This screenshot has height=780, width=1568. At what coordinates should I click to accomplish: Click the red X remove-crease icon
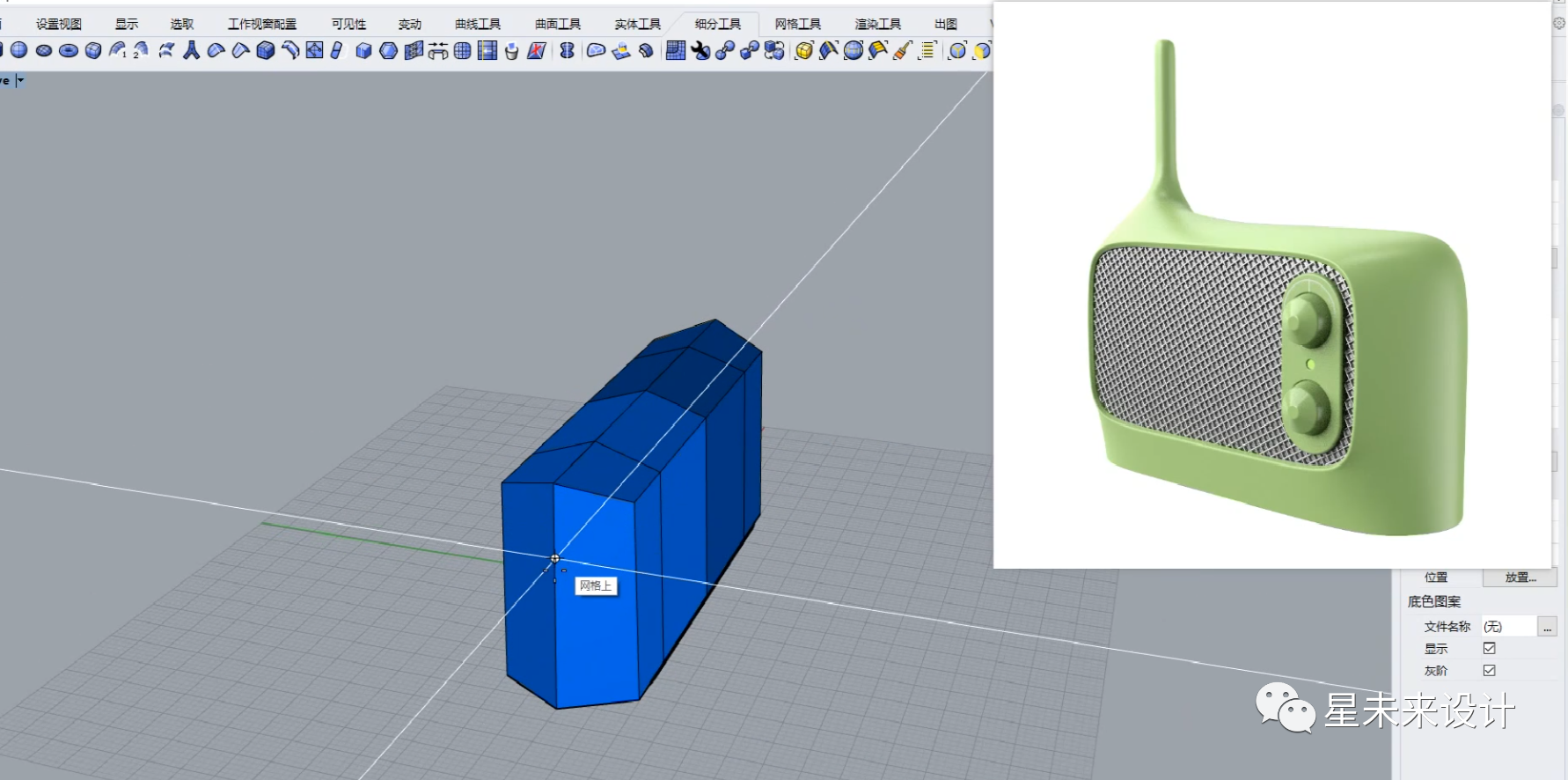[537, 50]
